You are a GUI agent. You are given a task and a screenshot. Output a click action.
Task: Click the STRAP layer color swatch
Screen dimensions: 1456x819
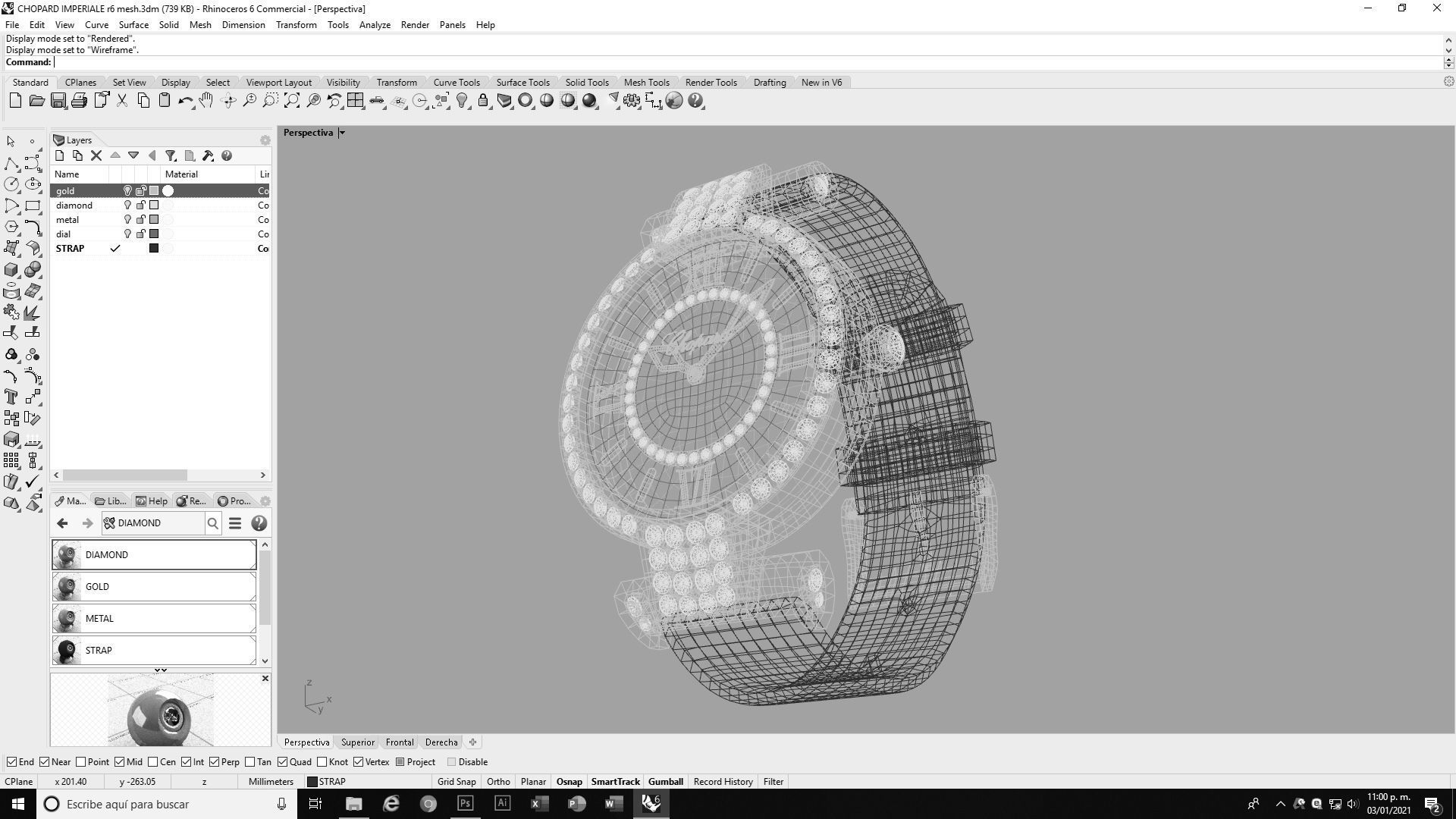point(154,249)
